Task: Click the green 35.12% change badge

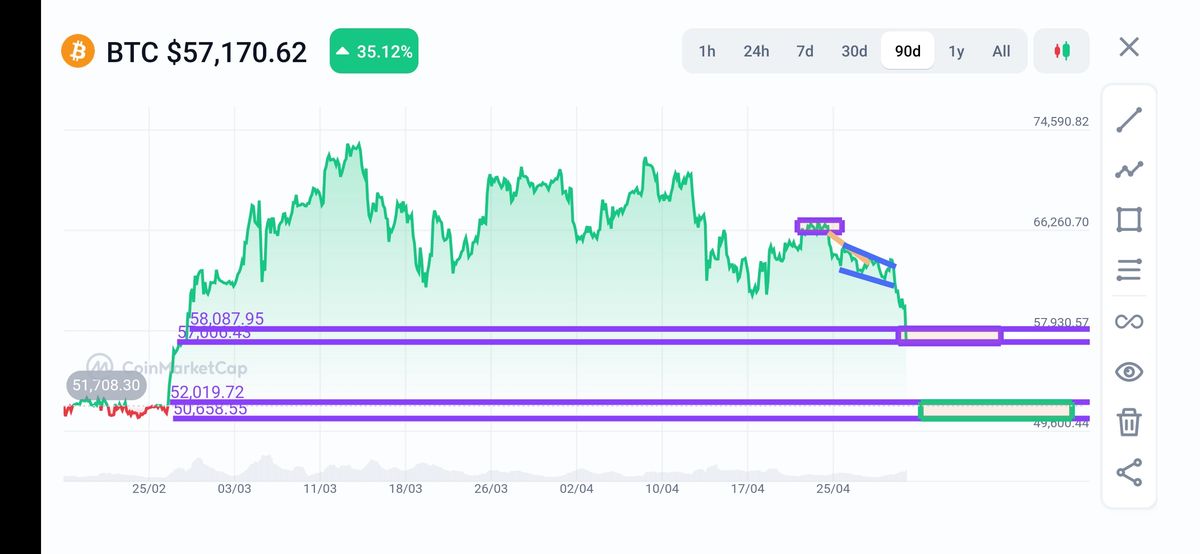Action: (x=374, y=51)
